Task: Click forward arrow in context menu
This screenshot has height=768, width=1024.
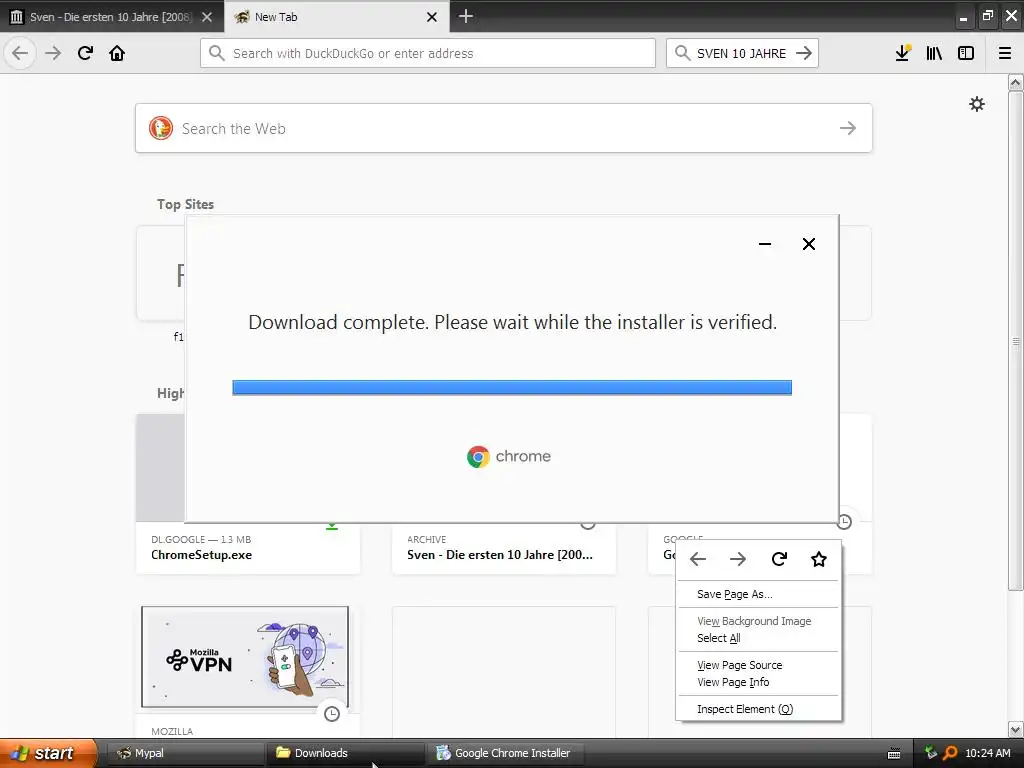Action: point(738,559)
